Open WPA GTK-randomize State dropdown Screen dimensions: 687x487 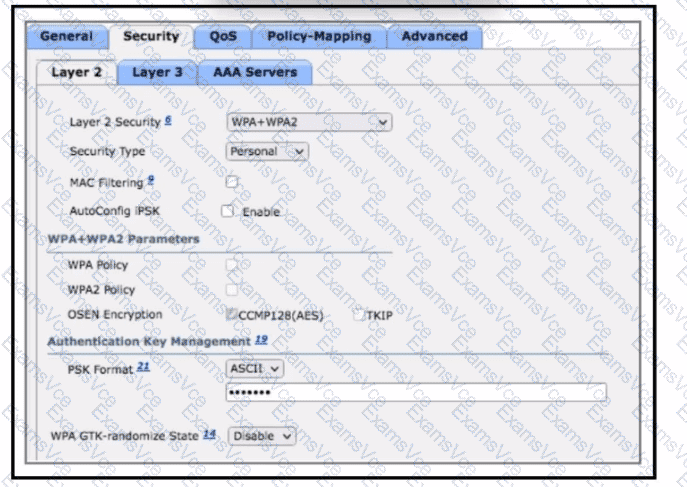click(x=262, y=436)
